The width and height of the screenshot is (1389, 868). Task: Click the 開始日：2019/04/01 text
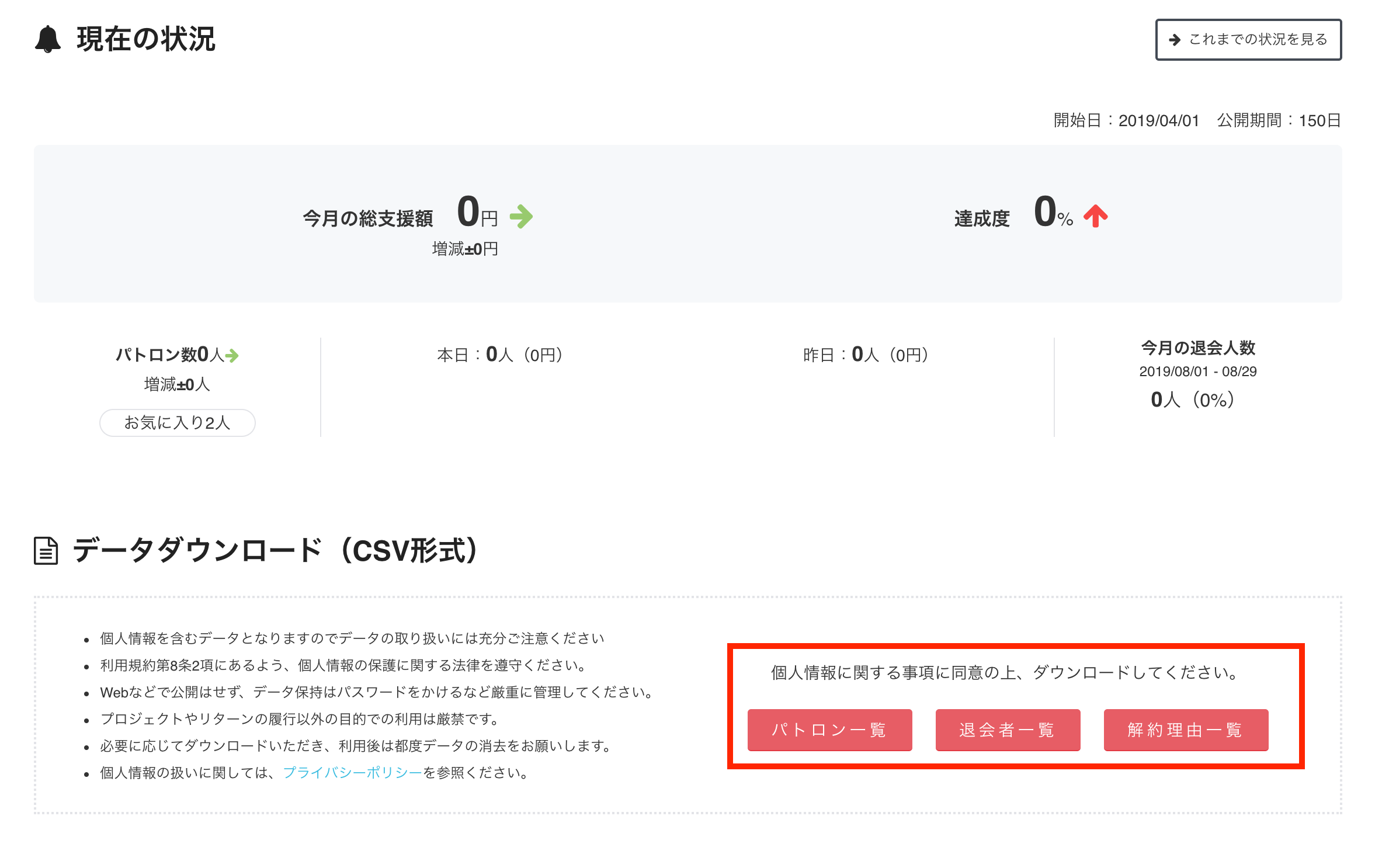1126,120
